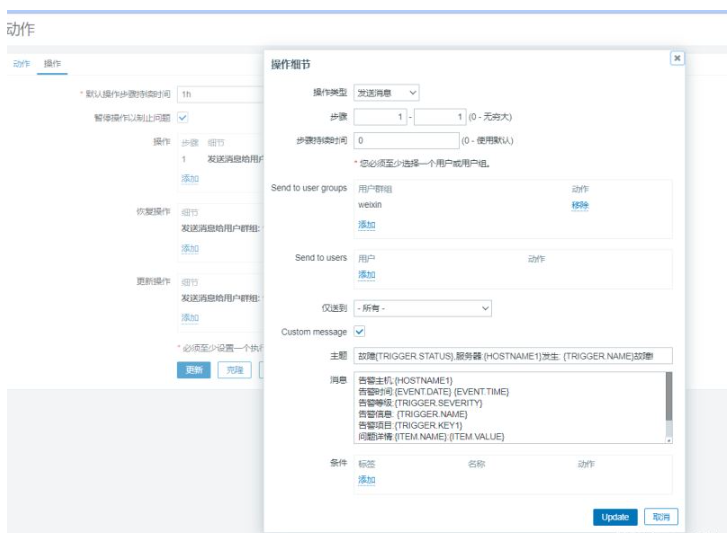728x533 pixels.
Task: Focus the first 步骤 number field
Action: [x=380, y=117]
